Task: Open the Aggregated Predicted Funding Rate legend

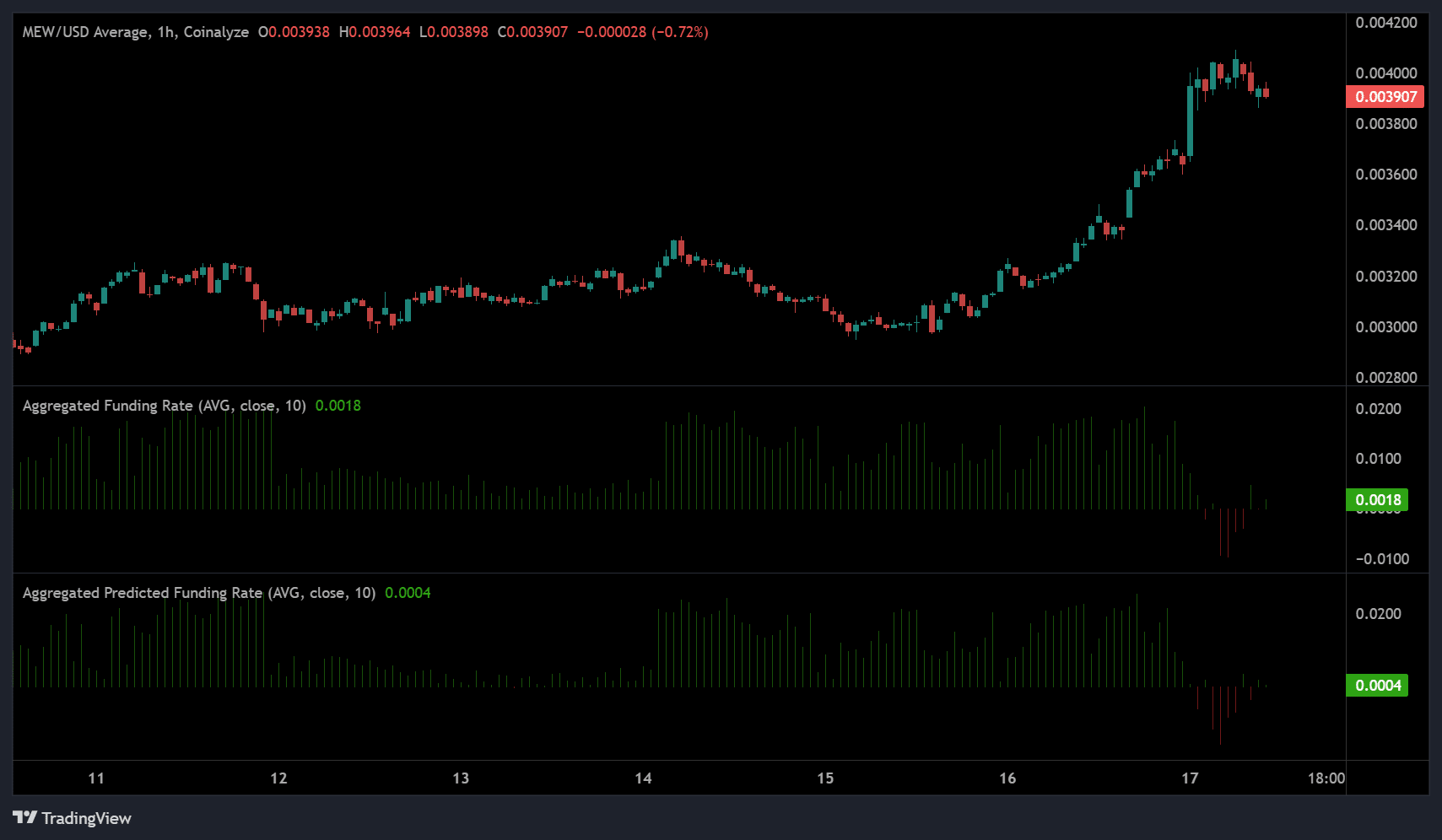Action: pos(198,593)
